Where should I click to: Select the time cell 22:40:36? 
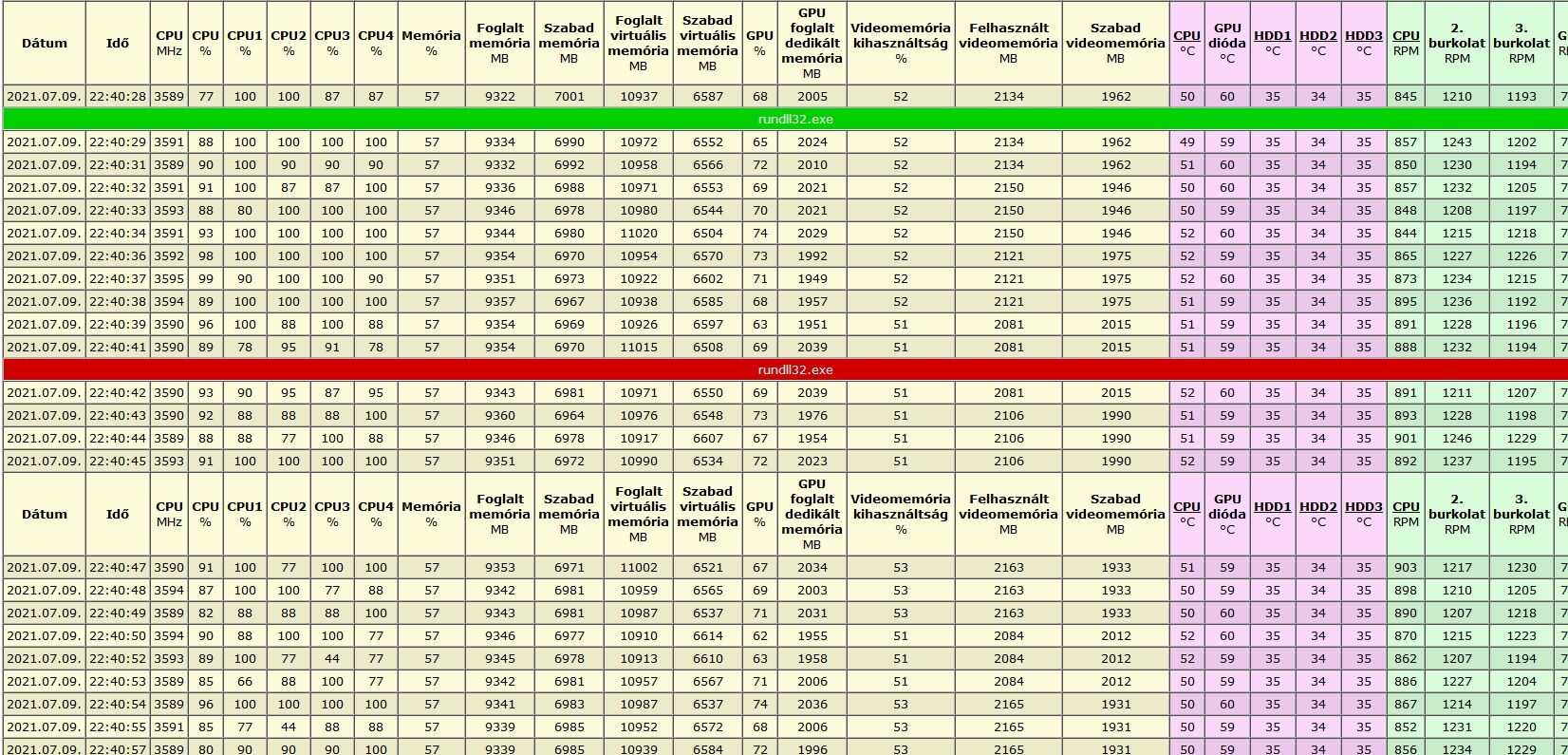[x=118, y=256]
